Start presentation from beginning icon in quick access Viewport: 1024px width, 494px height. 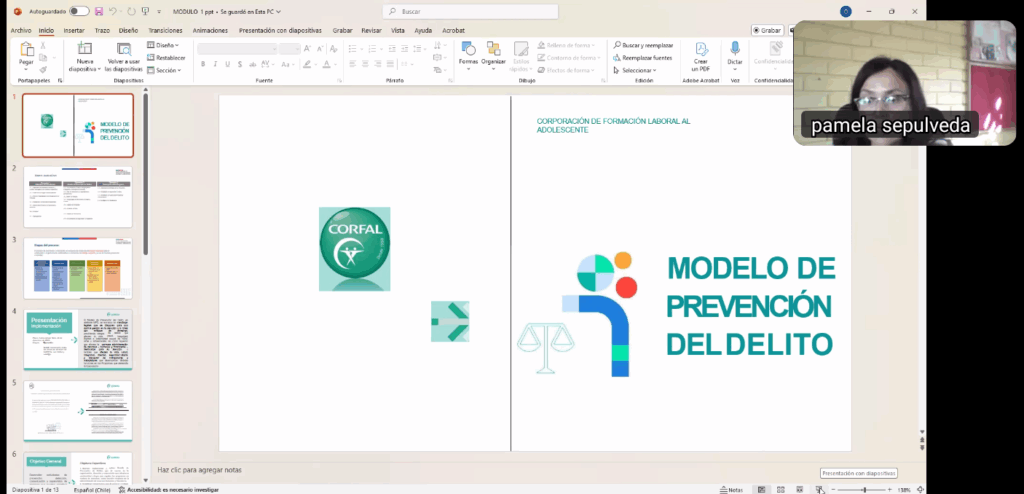click(146, 11)
